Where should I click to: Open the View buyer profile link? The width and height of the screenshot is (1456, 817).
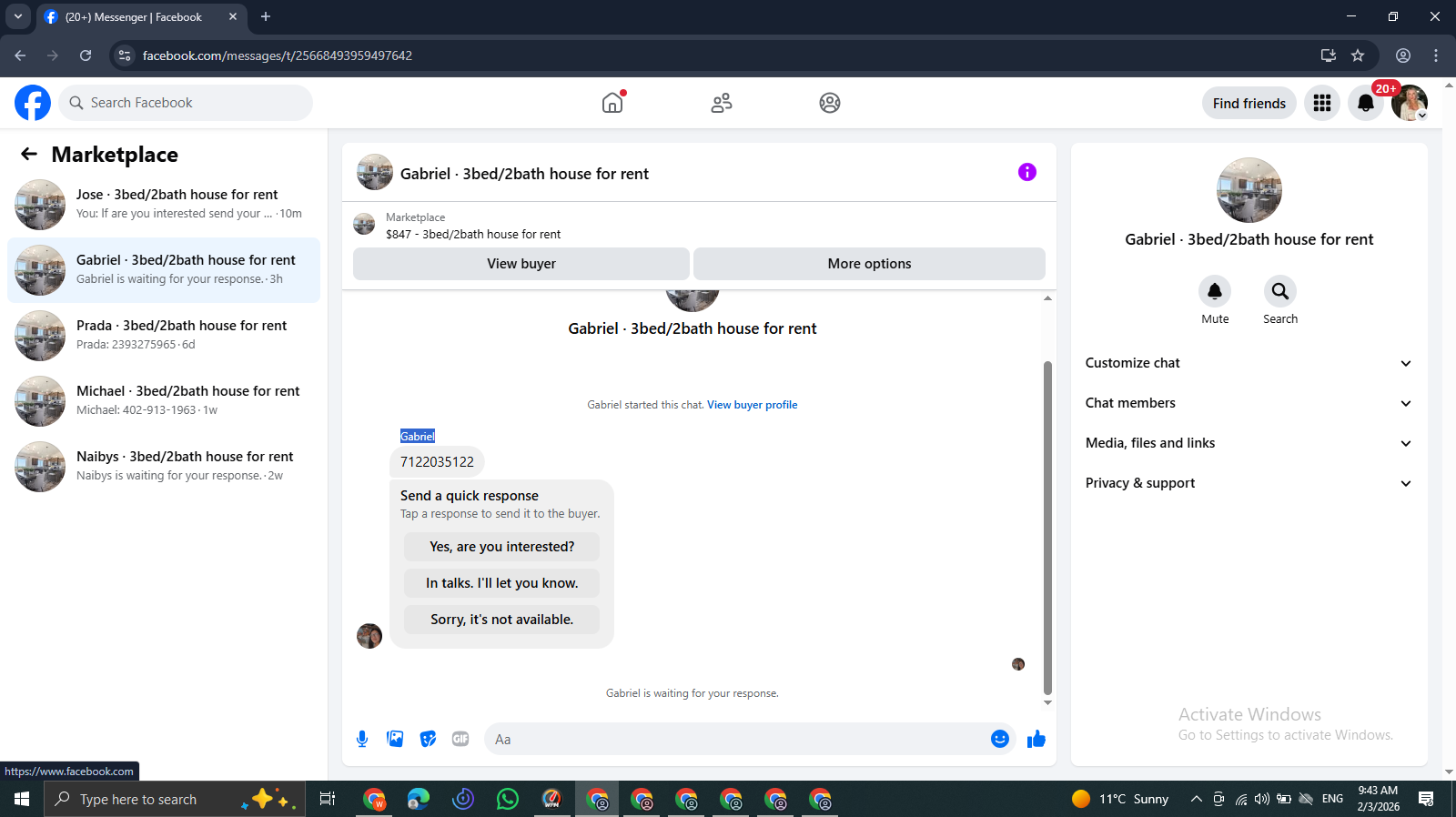coord(753,405)
